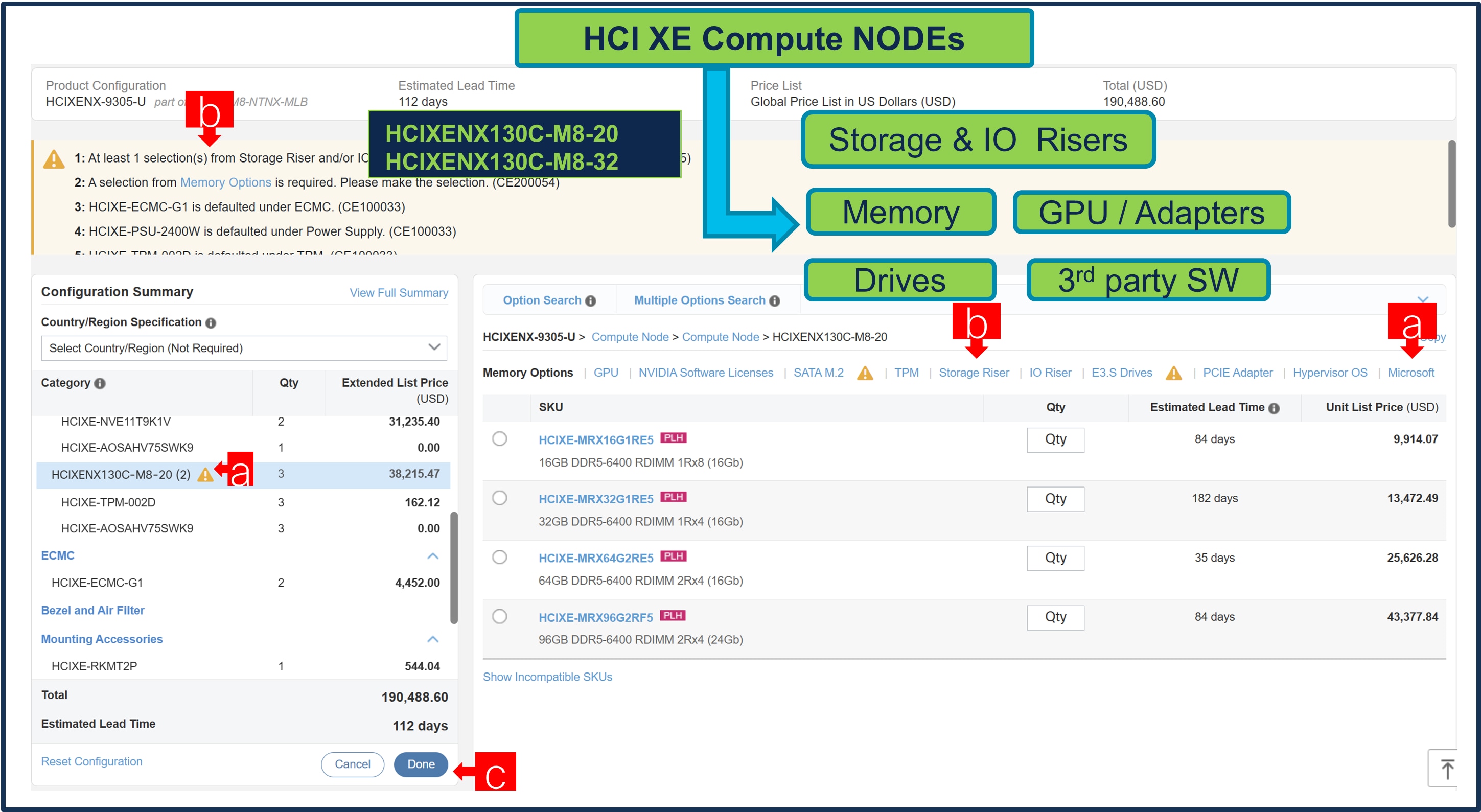Screen dimensions: 1481x812
Task: Click the Done button
Action: [x=421, y=764]
